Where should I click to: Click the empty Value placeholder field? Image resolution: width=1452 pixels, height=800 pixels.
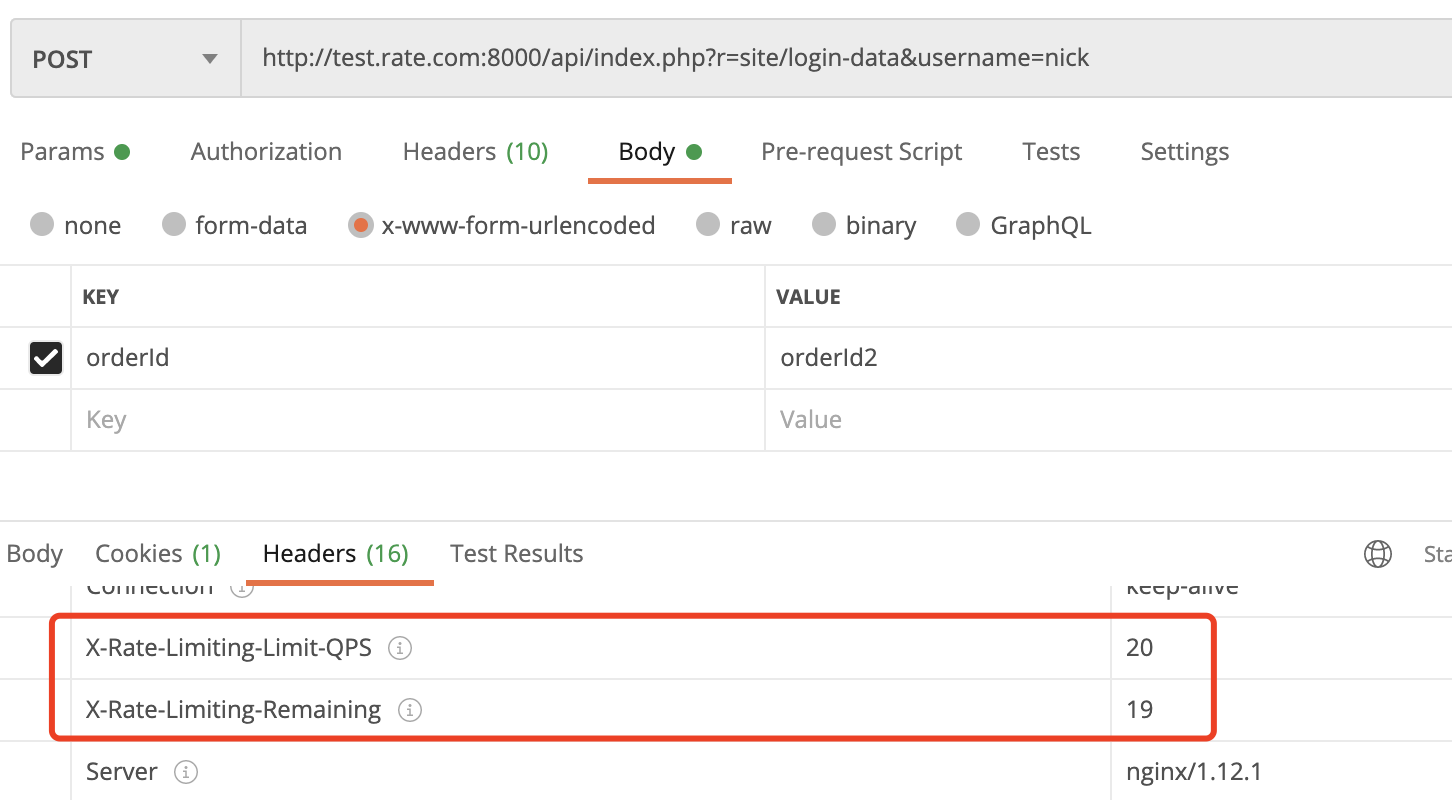coord(1109,420)
